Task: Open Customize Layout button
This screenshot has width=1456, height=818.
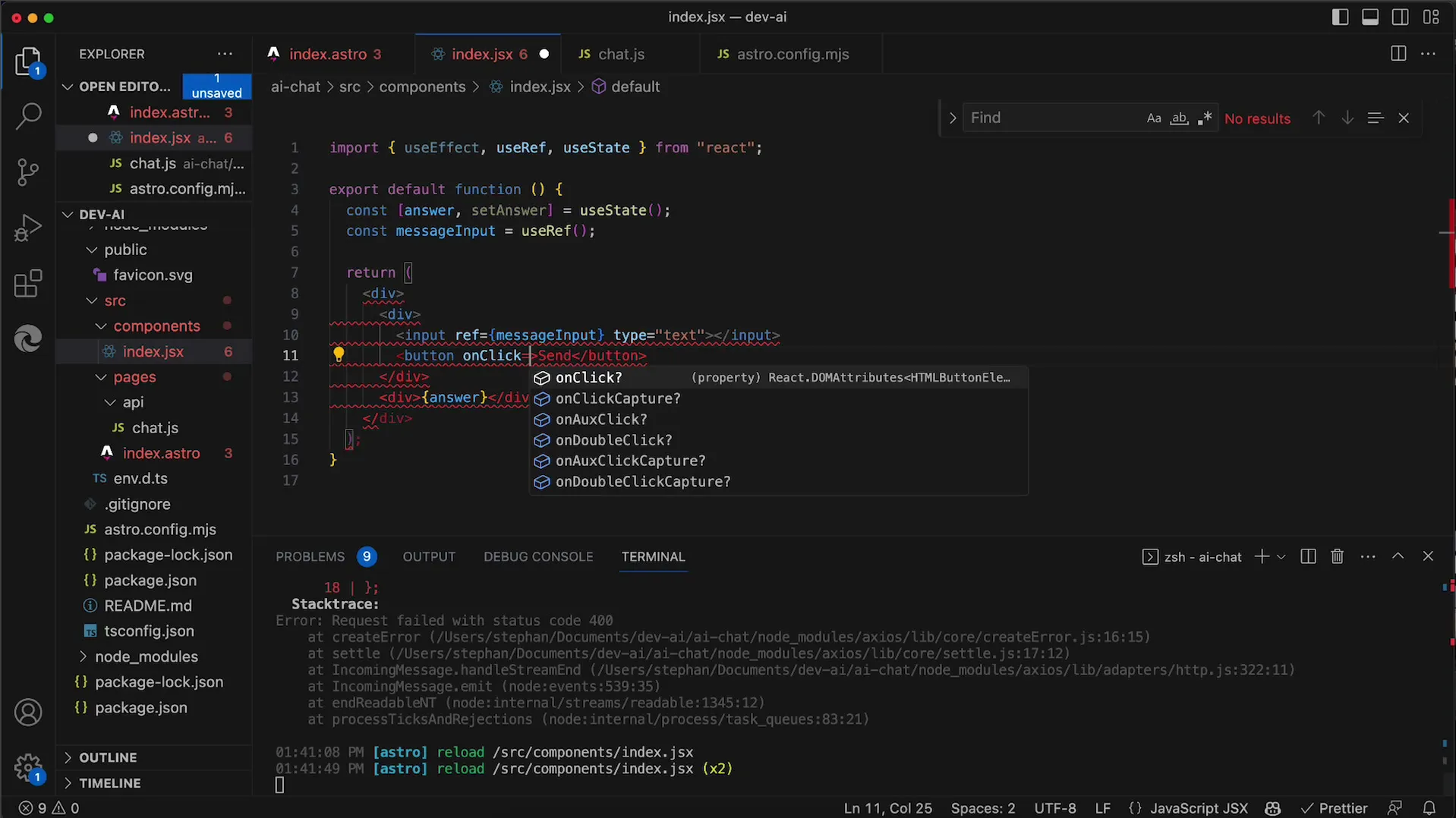Action: click(1431, 17)
